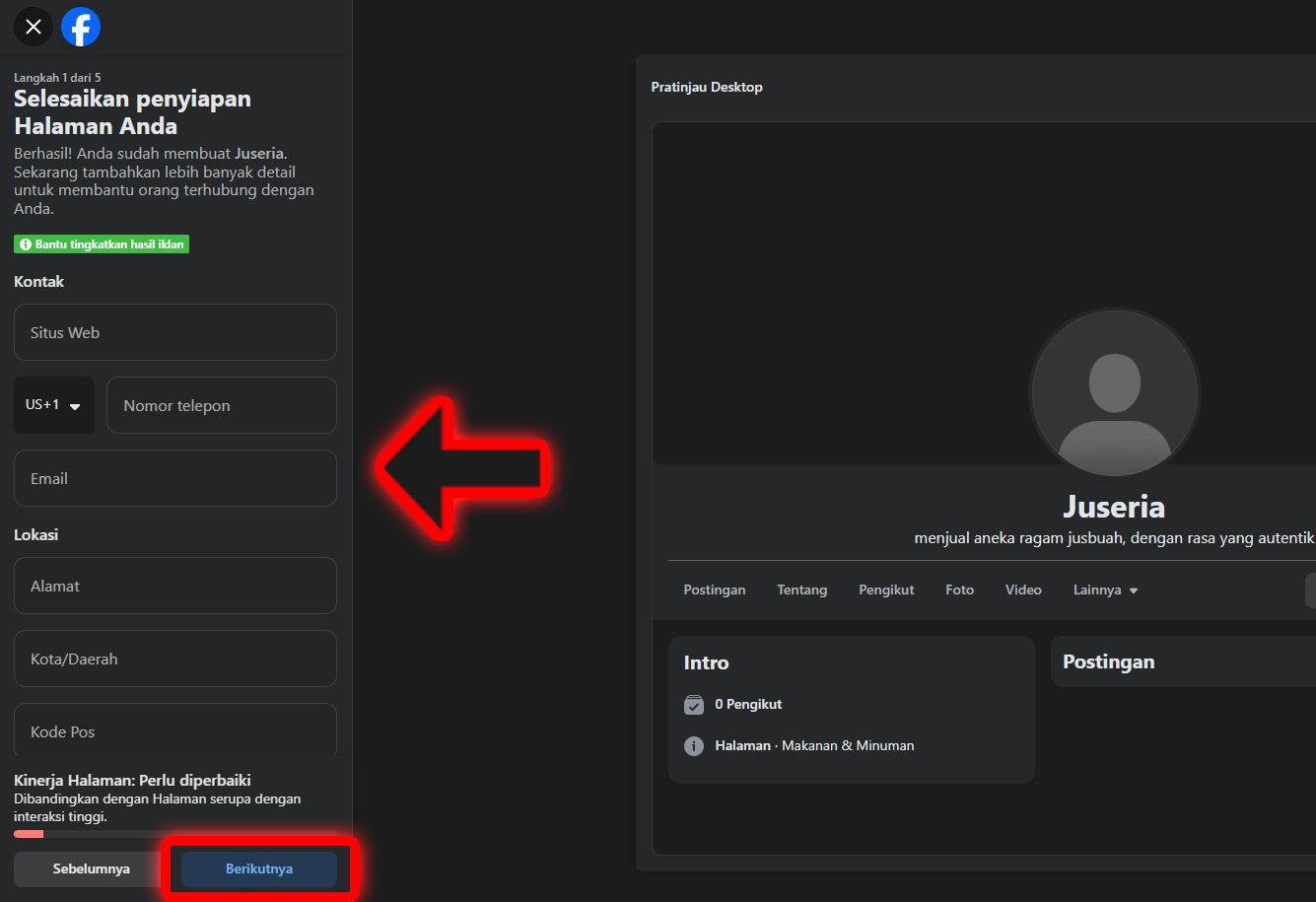Image resolution: width=1316 pixels, height=902 pixels.
Task: Open the Tentang tab
Action: coord(801,590)
